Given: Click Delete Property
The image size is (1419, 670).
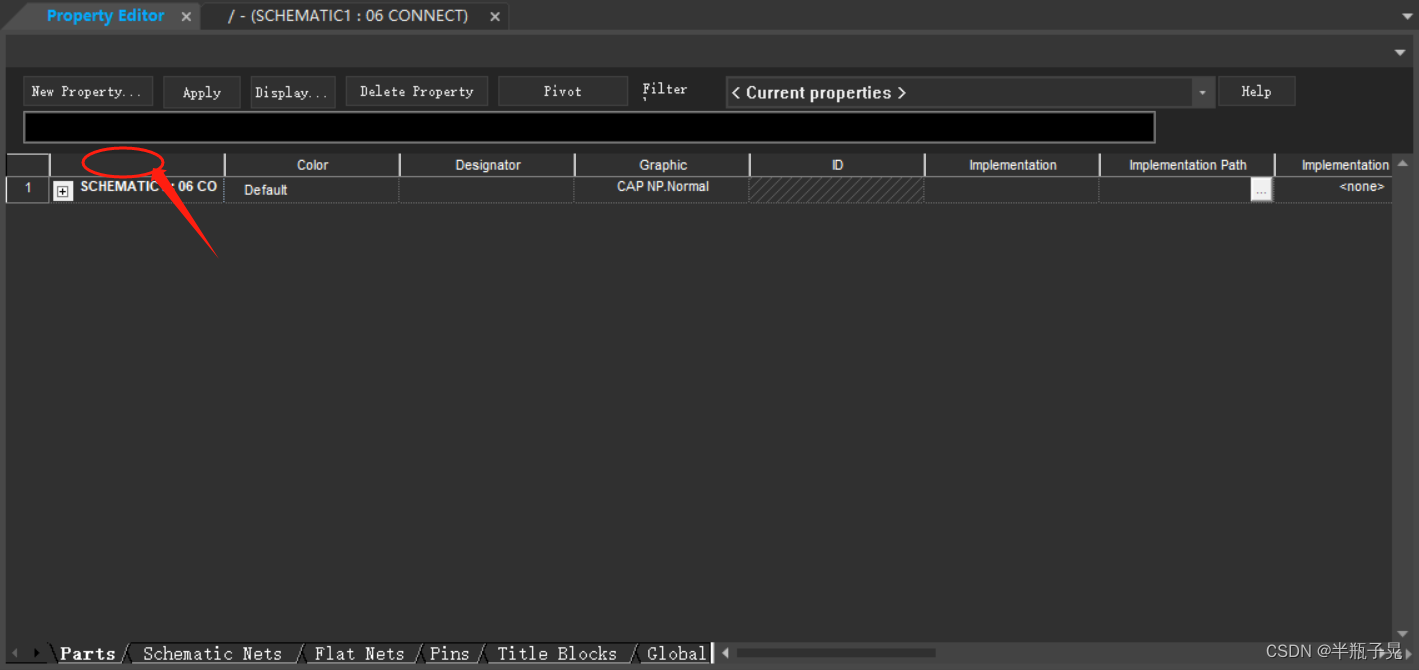Looking at the screenshot, I should (x=416, y=92).
